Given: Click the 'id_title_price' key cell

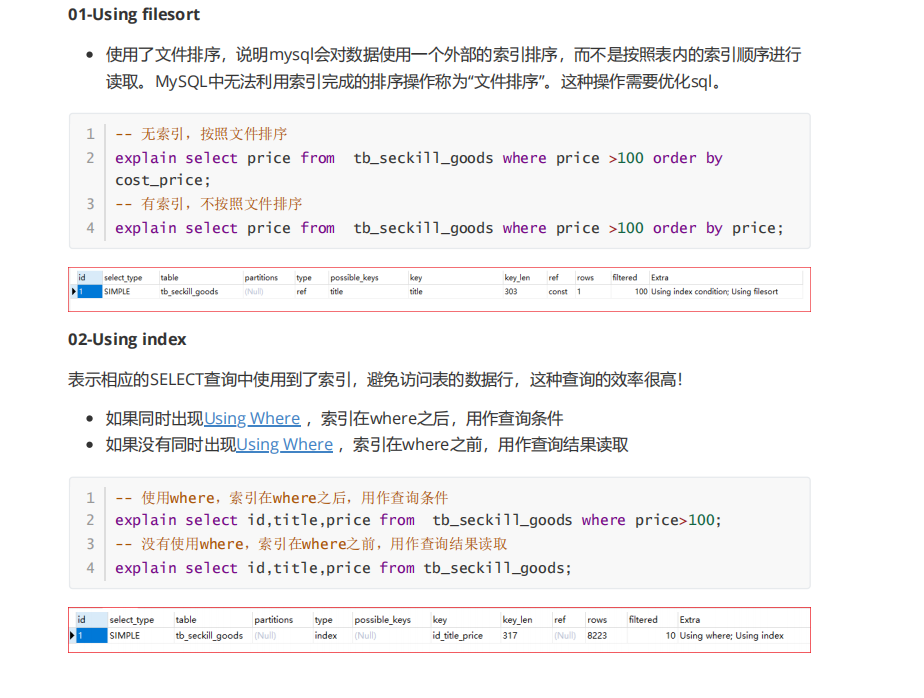Looking at the screenshot, I should pos(457,636).
